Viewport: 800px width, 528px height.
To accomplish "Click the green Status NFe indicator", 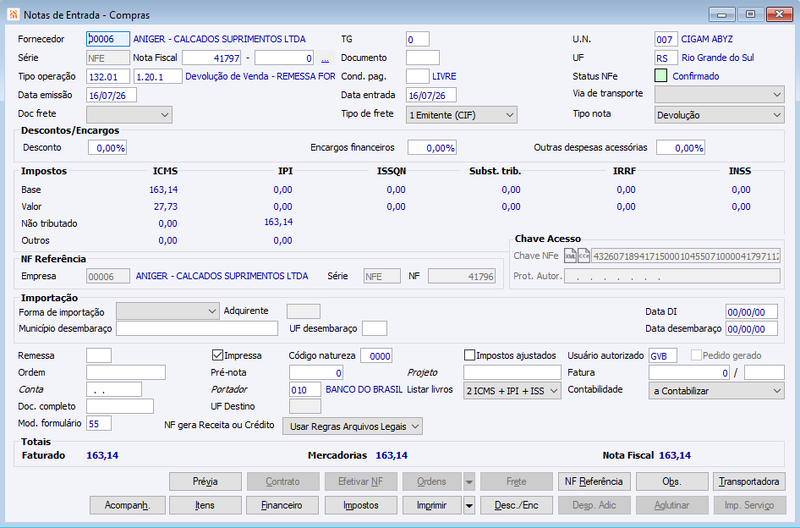I will click(x=661, y=76).
